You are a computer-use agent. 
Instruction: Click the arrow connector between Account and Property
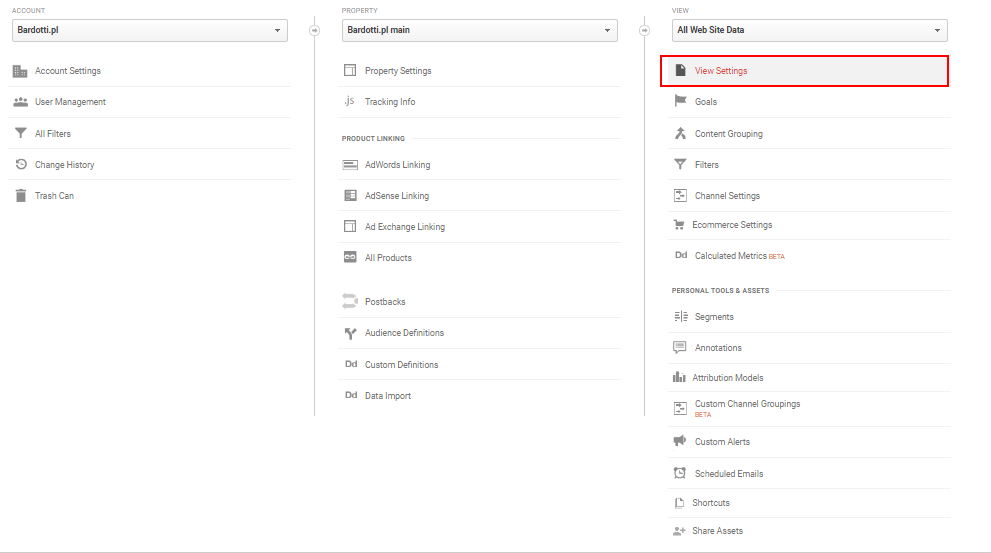(314, 30)
